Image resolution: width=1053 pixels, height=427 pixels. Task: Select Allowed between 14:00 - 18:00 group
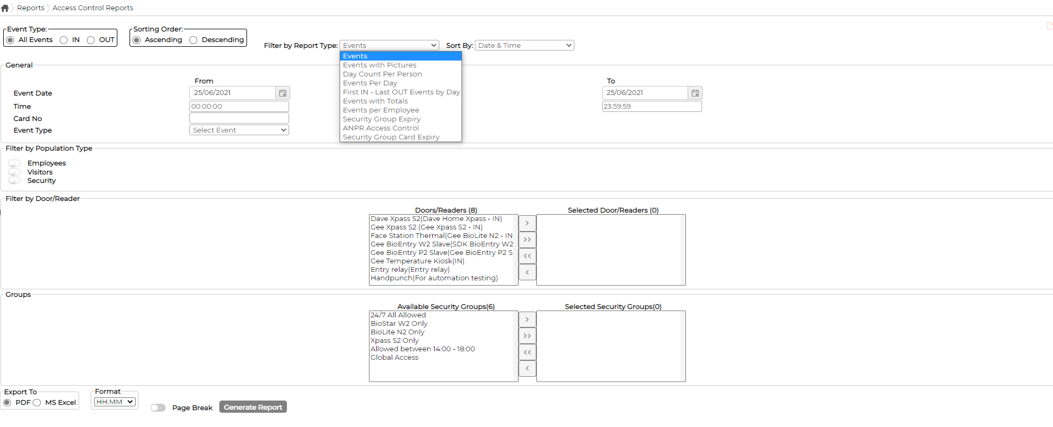442,349
